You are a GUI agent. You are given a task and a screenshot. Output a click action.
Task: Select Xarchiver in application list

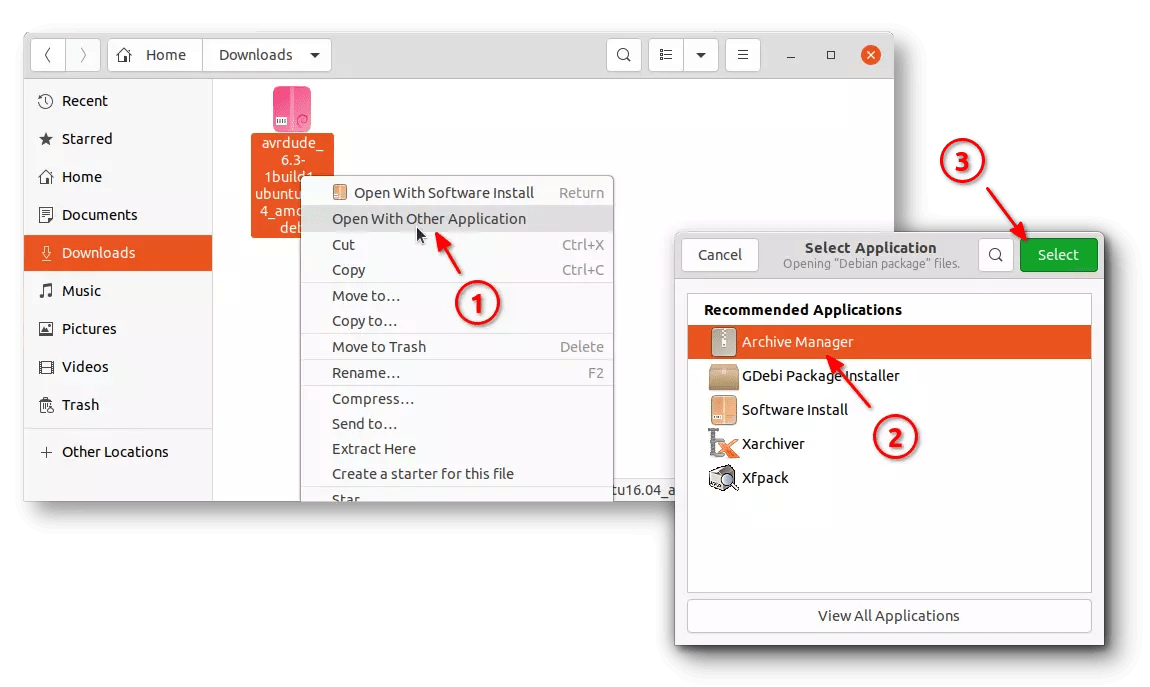coord(889,444)
